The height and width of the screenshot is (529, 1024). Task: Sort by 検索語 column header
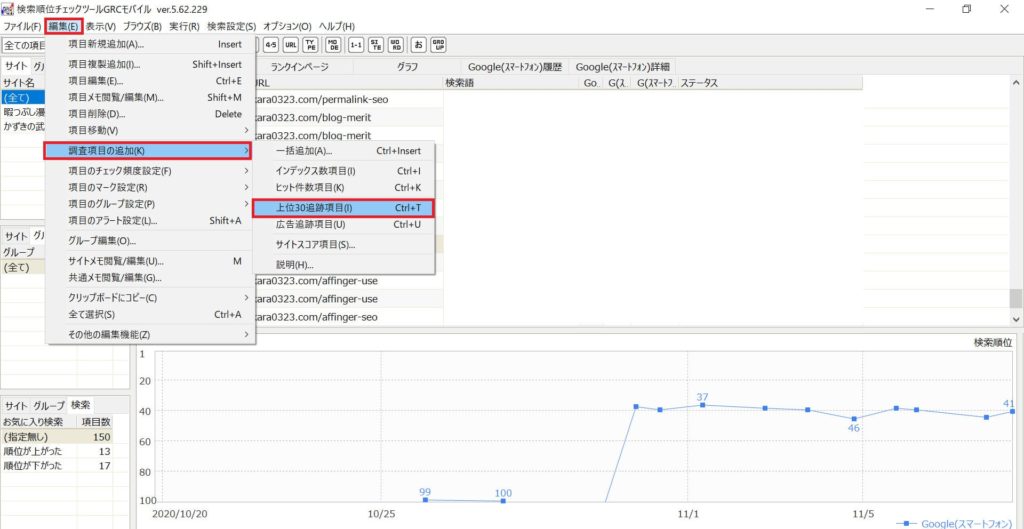[512, 83]
